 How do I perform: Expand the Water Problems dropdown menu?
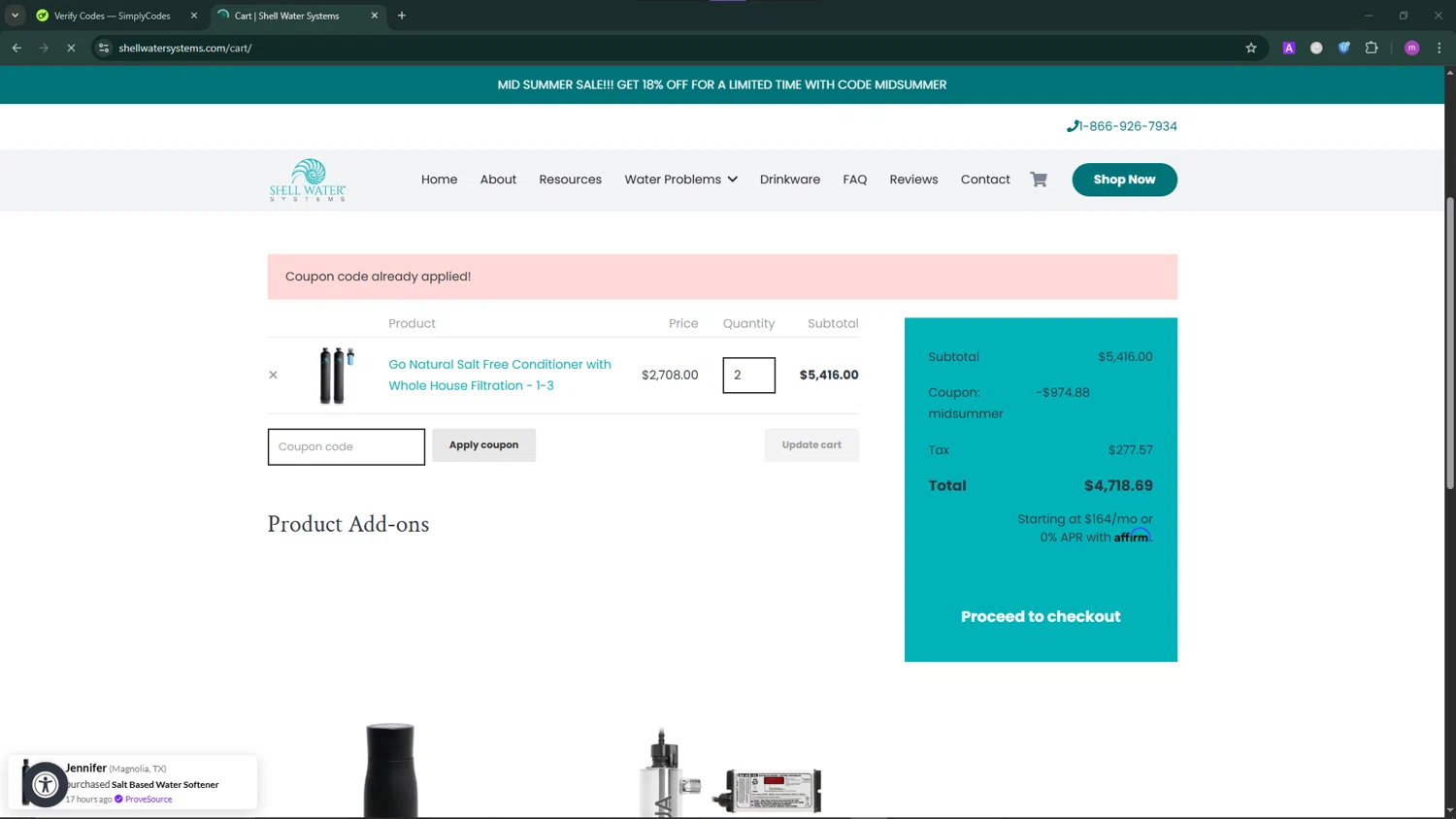[x=680, y=180]
